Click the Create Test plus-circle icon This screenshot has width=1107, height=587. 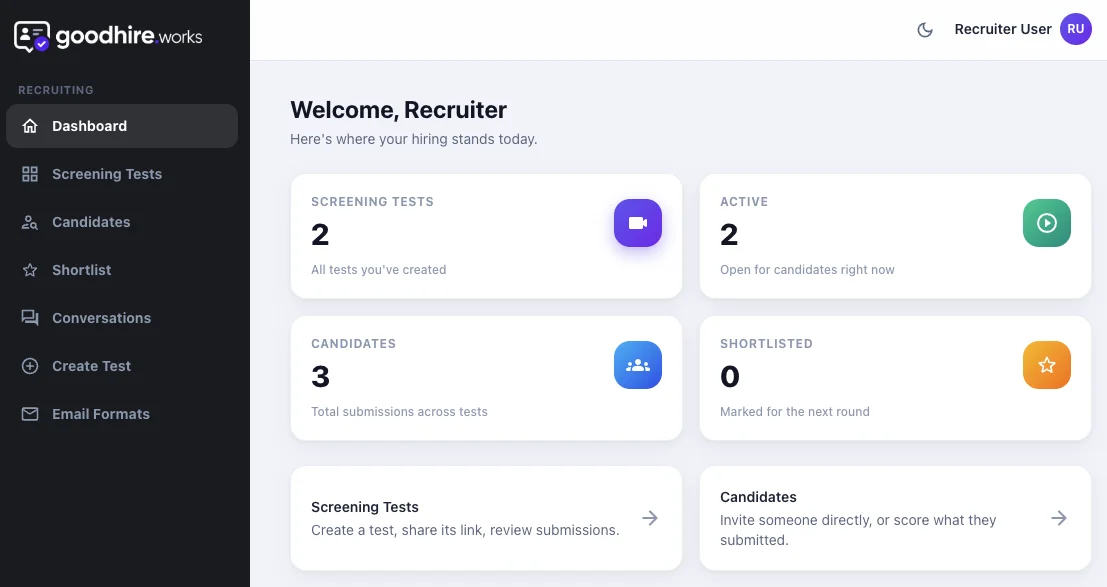pos(30,366)
